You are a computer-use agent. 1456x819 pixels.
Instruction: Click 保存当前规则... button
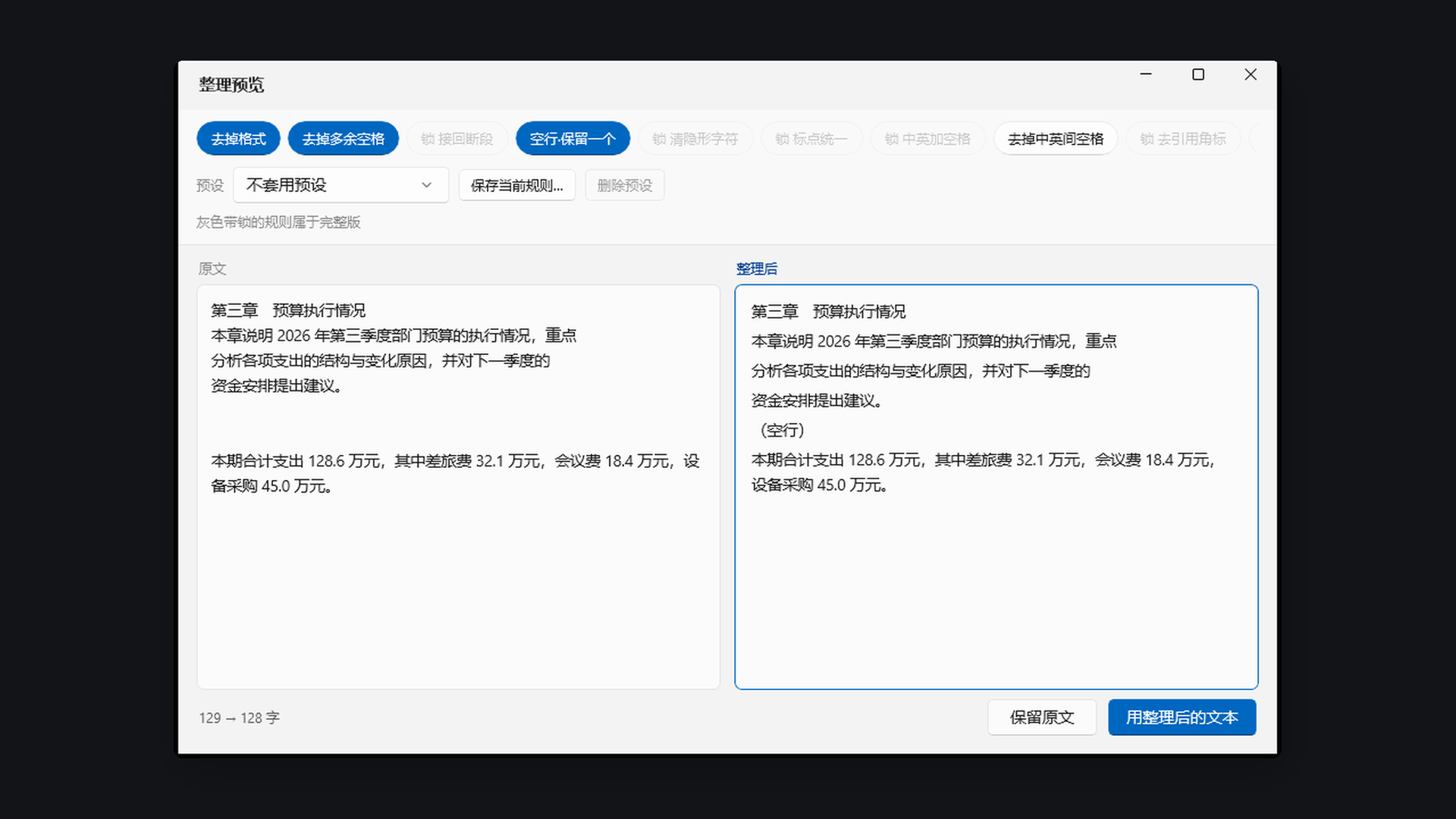click(516, 185)
